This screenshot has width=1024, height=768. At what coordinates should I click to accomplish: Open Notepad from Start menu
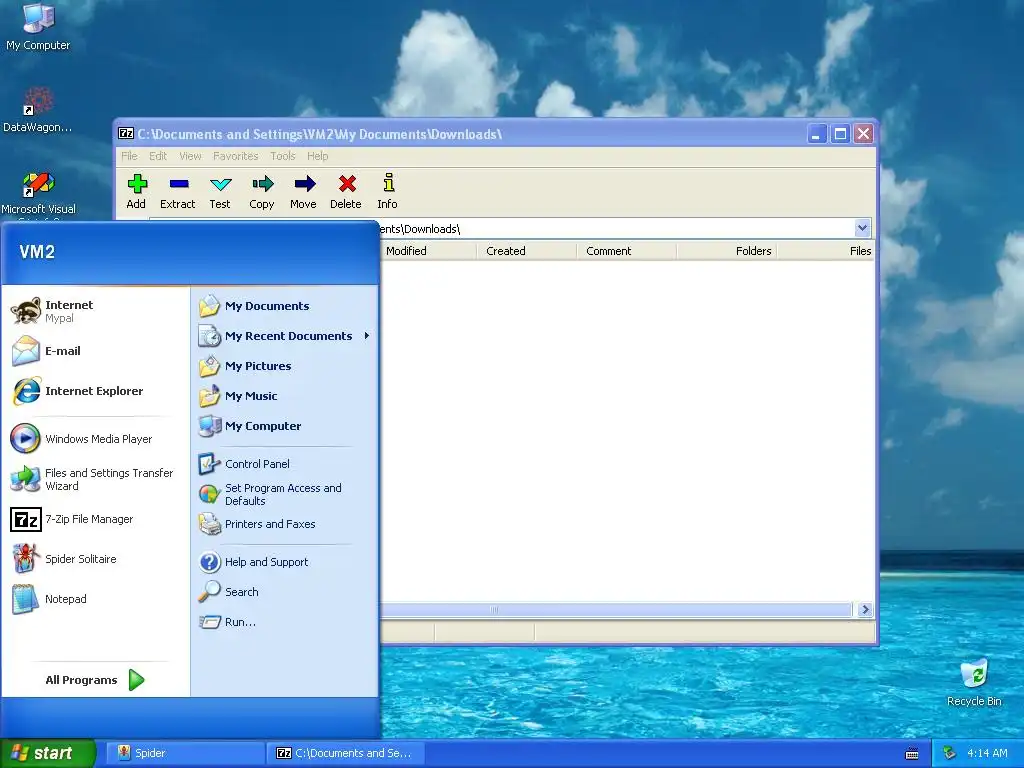(x=50, y=599)
